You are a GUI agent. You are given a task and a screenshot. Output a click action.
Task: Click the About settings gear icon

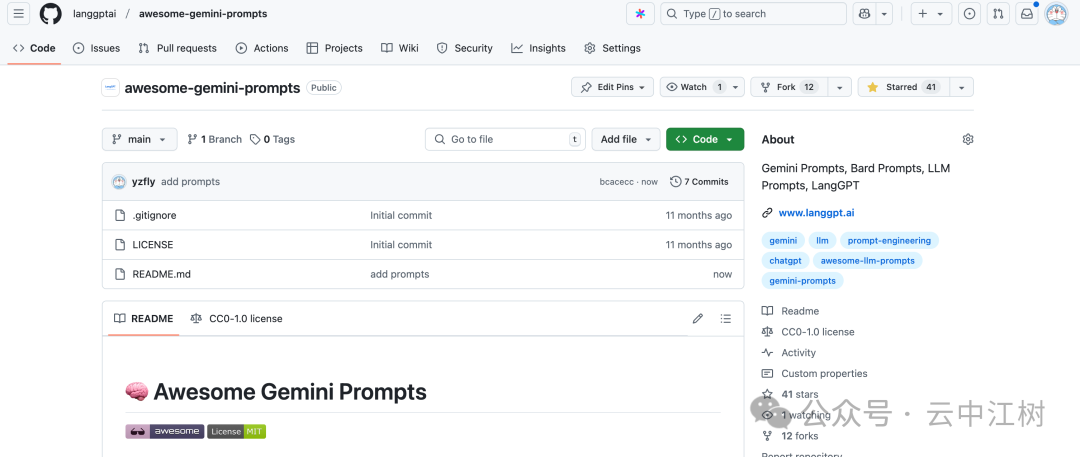(x=967, y=140)
